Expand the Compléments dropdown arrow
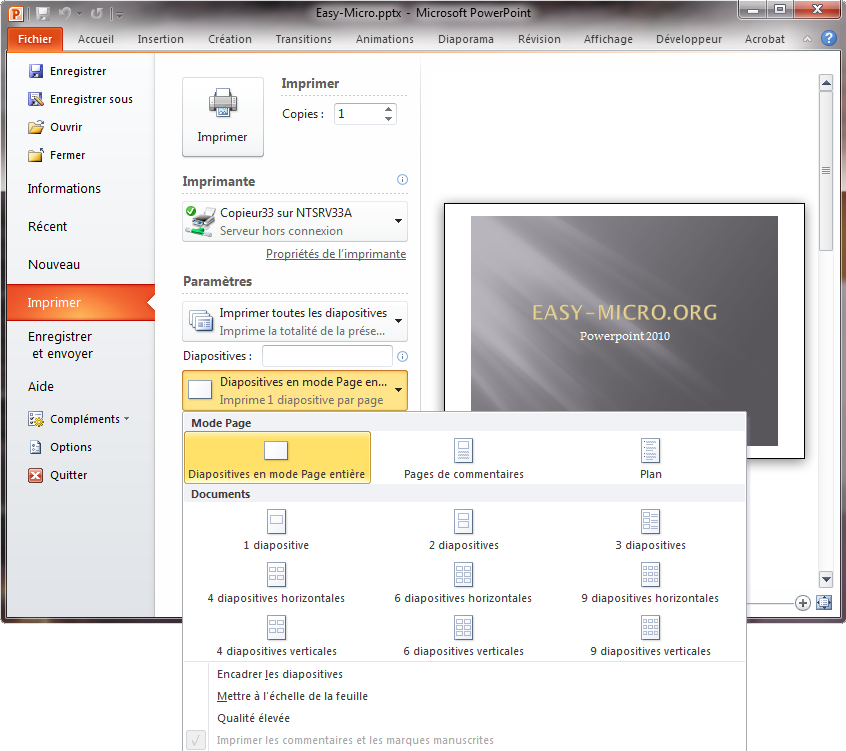The image size is (846, 751). (127, 419)
